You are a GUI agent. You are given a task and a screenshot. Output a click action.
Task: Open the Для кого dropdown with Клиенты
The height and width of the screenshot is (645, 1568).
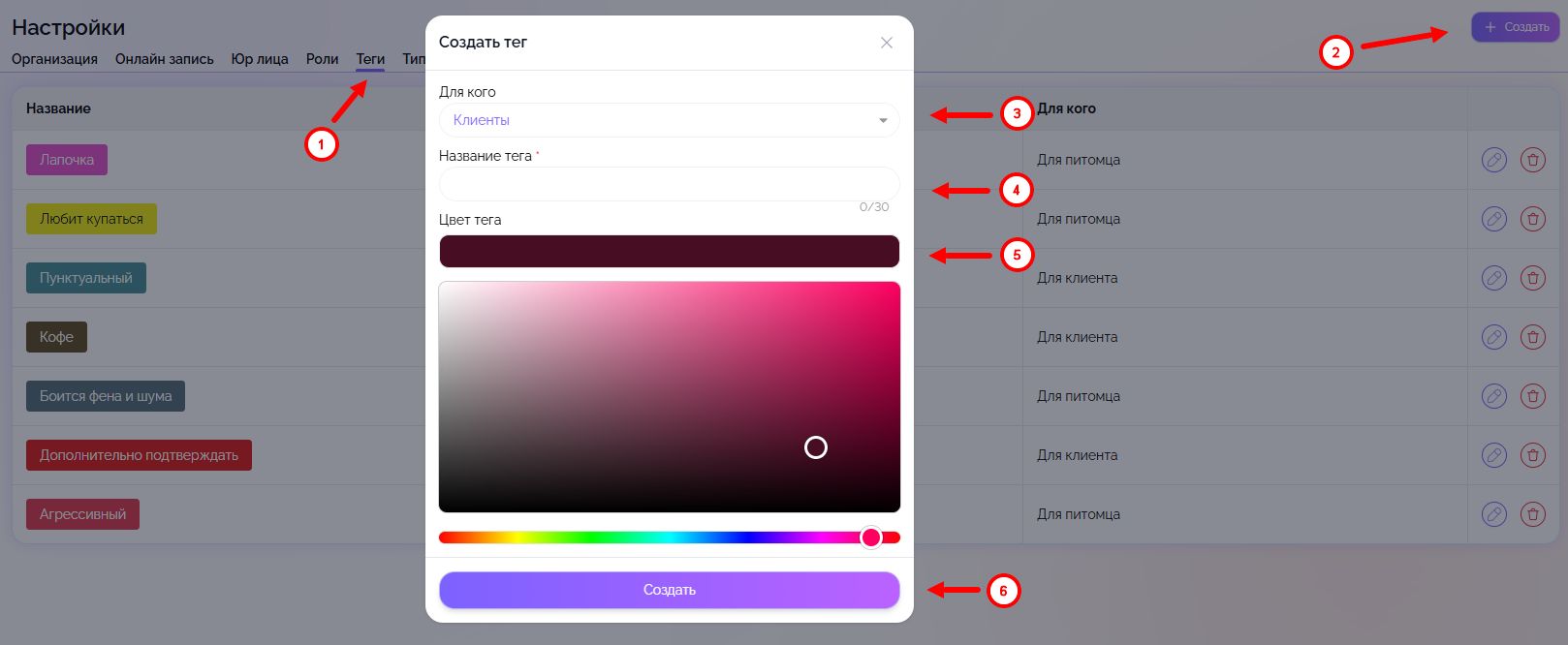tap(669, 120)
